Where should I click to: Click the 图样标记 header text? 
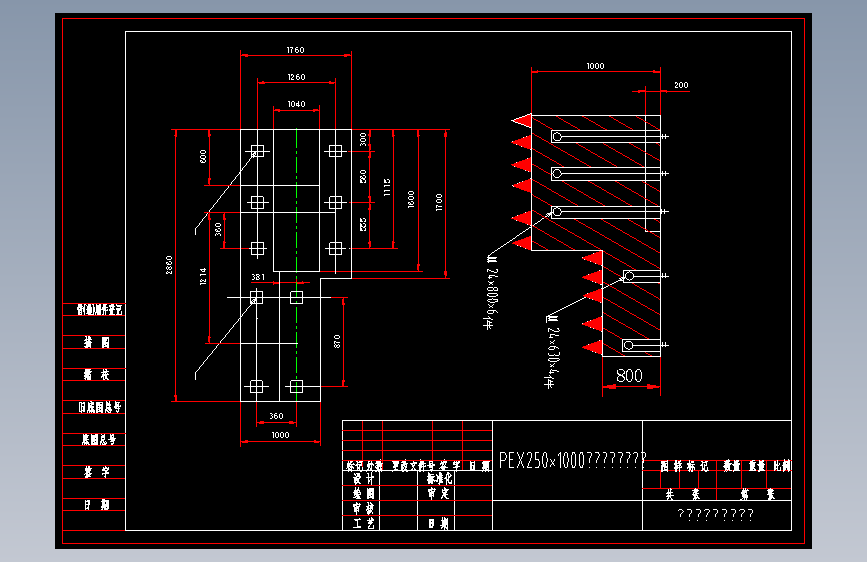(685, 466)
